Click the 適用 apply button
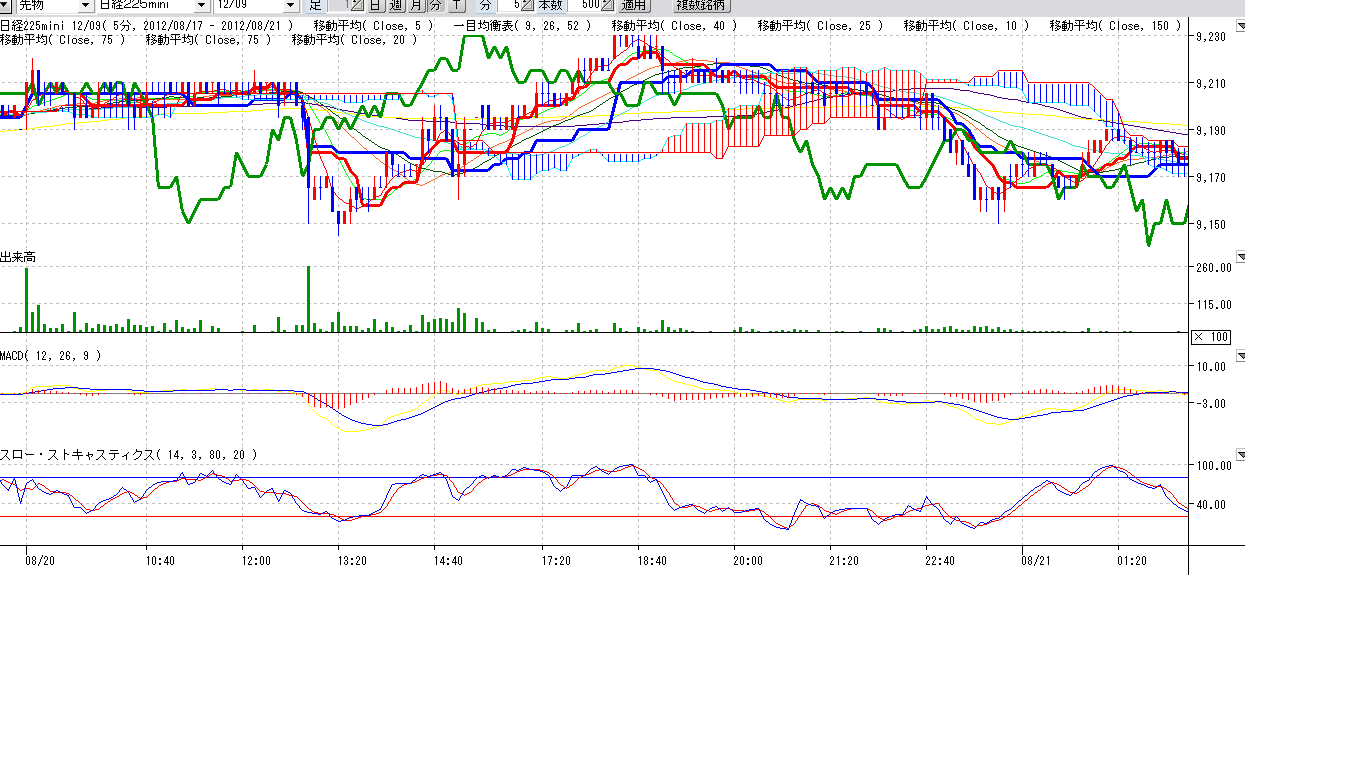The height and width of the screenshot is (768, 1366). tap(634, 5)
